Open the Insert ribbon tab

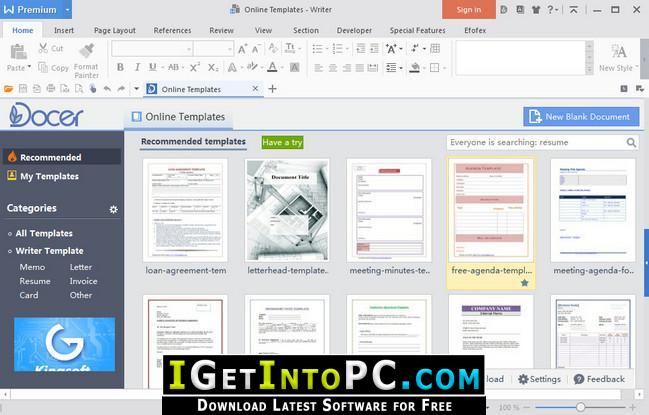[64, 30]
